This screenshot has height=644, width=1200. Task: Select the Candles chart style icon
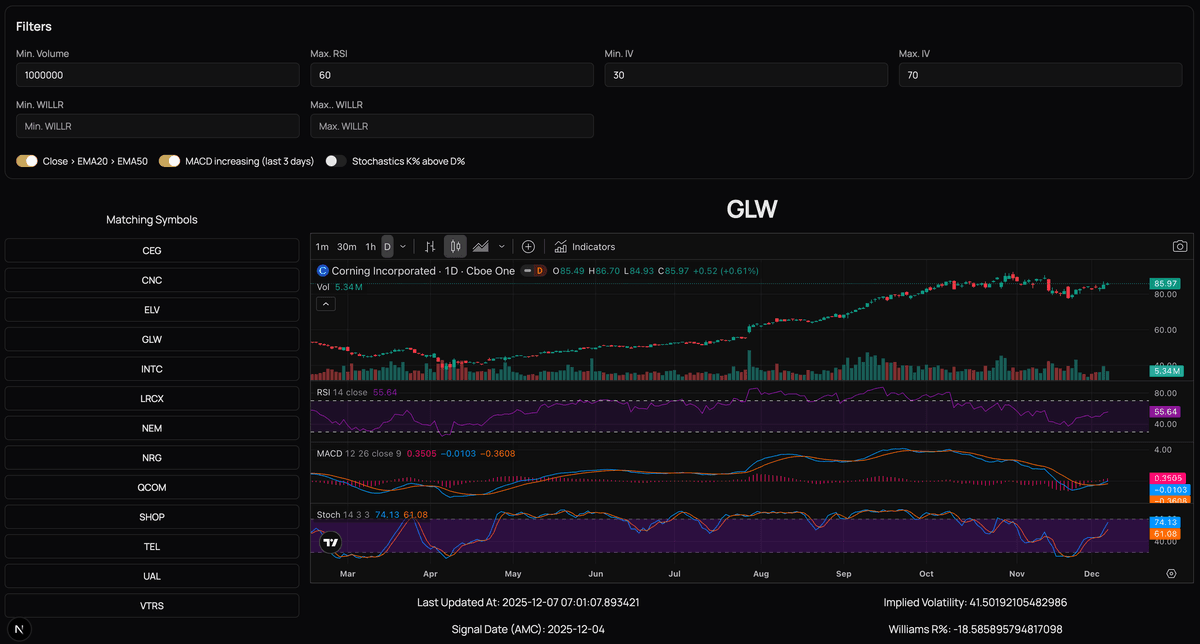[x=455, y=246]
